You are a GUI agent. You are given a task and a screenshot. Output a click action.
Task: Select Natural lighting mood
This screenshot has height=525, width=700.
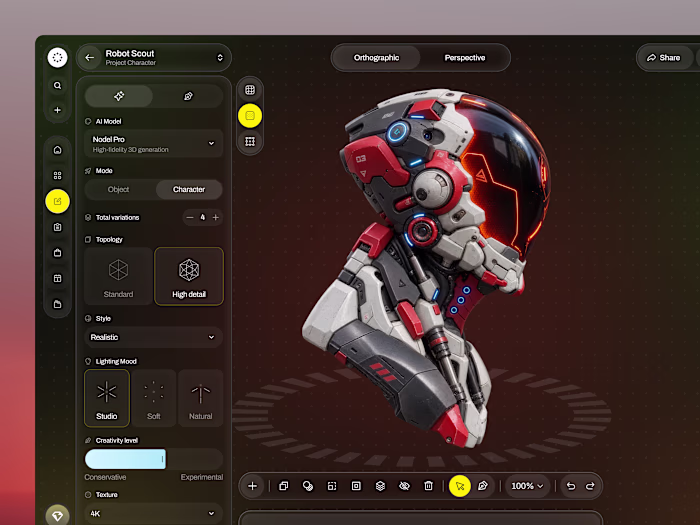pyautogui.click(x=200, y=398)
